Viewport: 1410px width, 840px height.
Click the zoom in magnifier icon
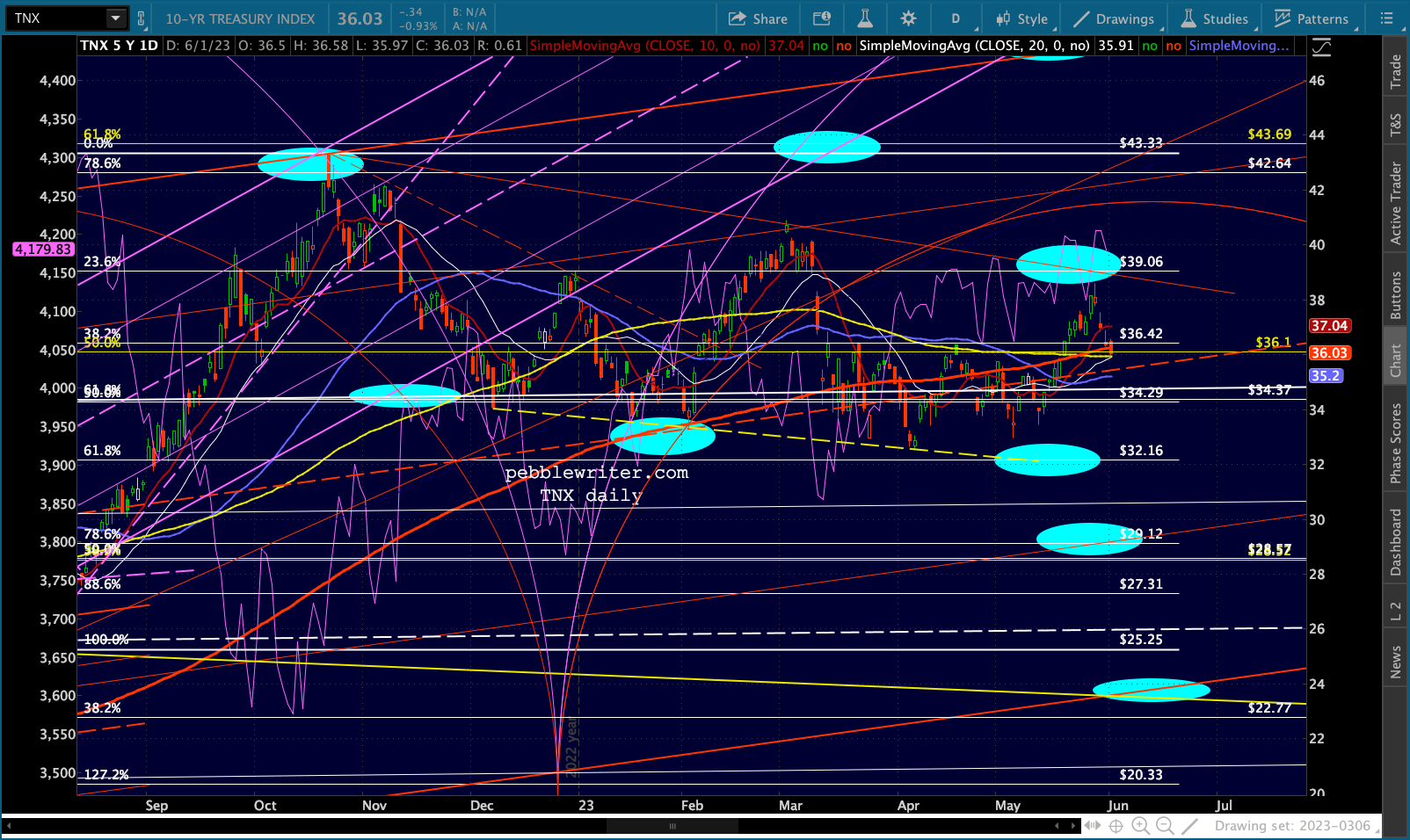point(1141,826)
